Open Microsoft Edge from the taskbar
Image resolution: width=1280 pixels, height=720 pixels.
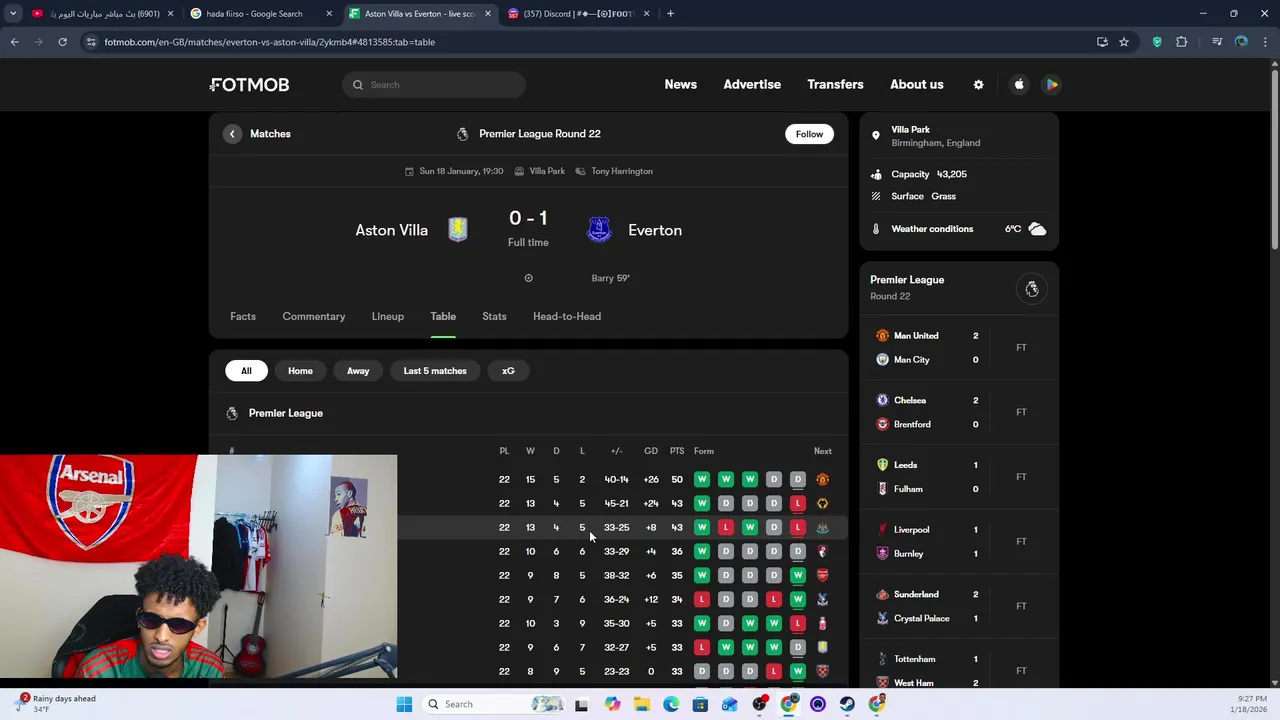671,704
